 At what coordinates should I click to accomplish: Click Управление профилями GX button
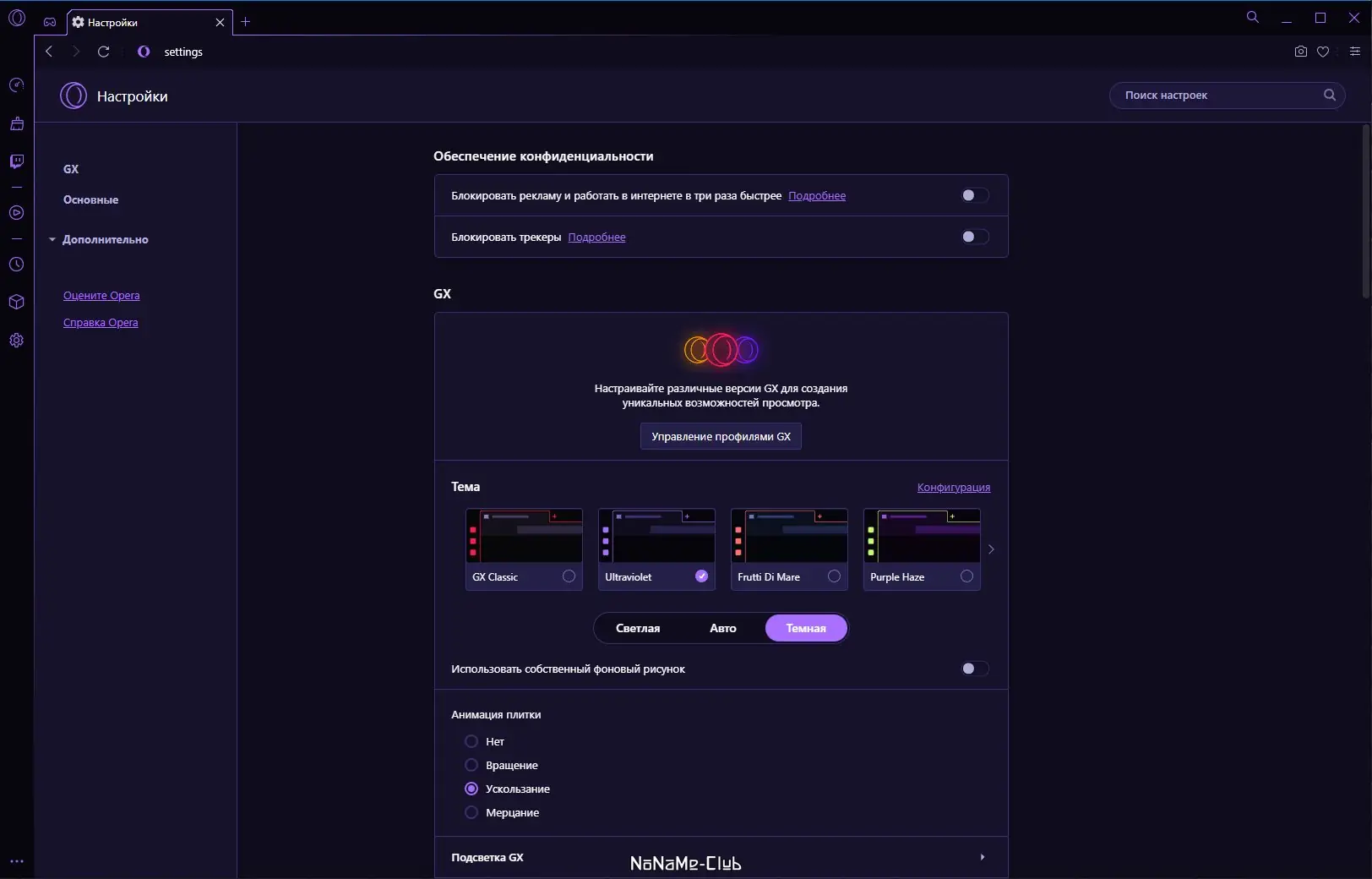pos(721,436)
